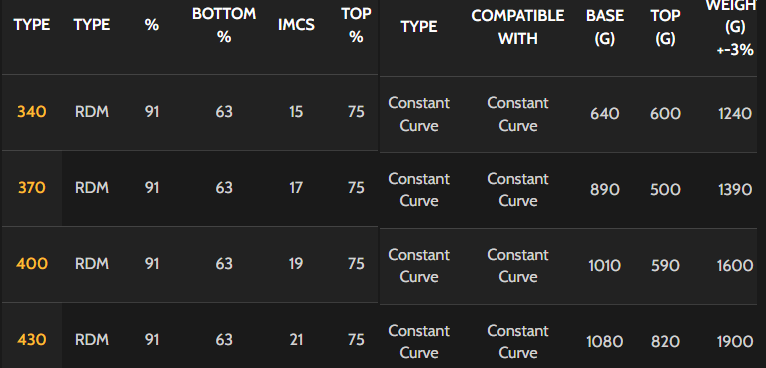Select the TOP (G) column header
This screenshot has width=766, height=368.
tap(665, 27)
